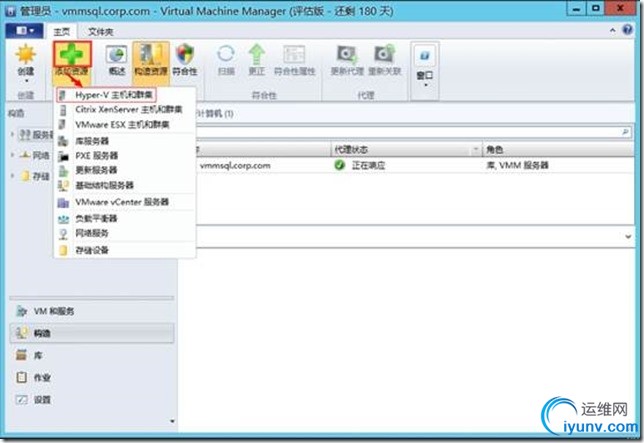Image resolution: width=644 pixels, height=443 pixels.
Task: Select PXE 服务器 in the dropdown menu
Action: pos(124,156)
